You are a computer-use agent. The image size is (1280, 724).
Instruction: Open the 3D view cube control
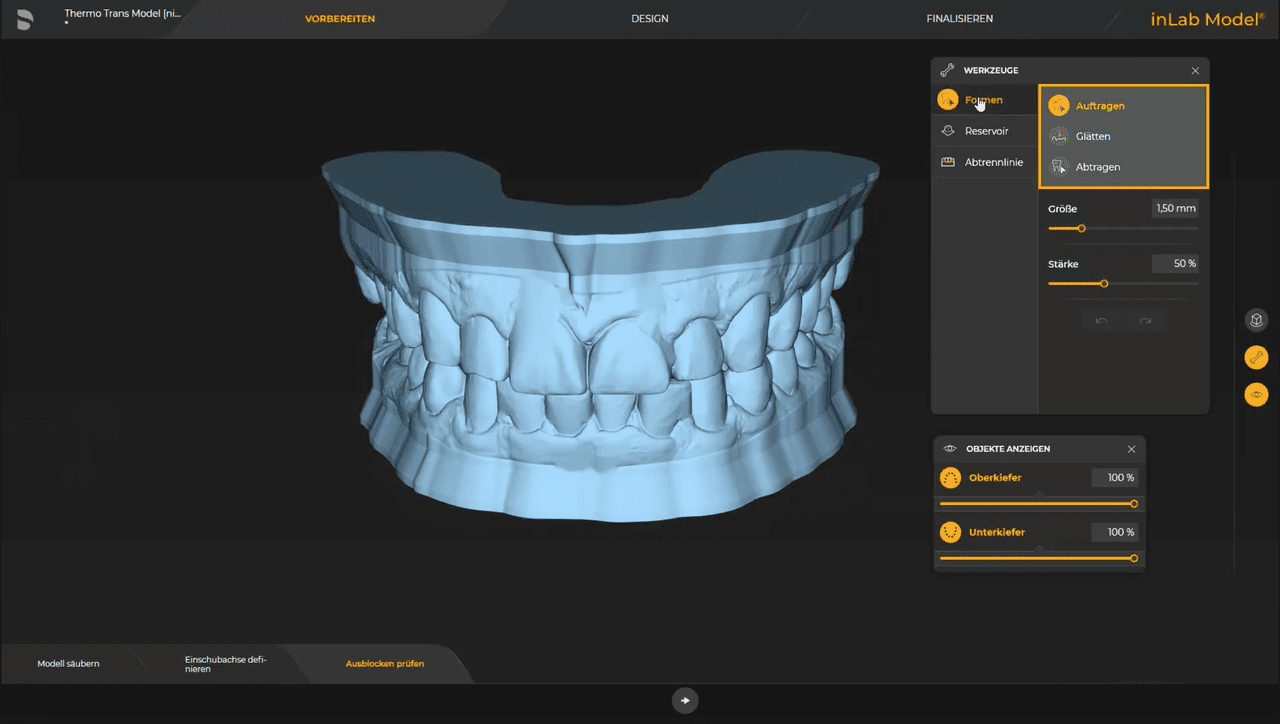coord(1256,320)
